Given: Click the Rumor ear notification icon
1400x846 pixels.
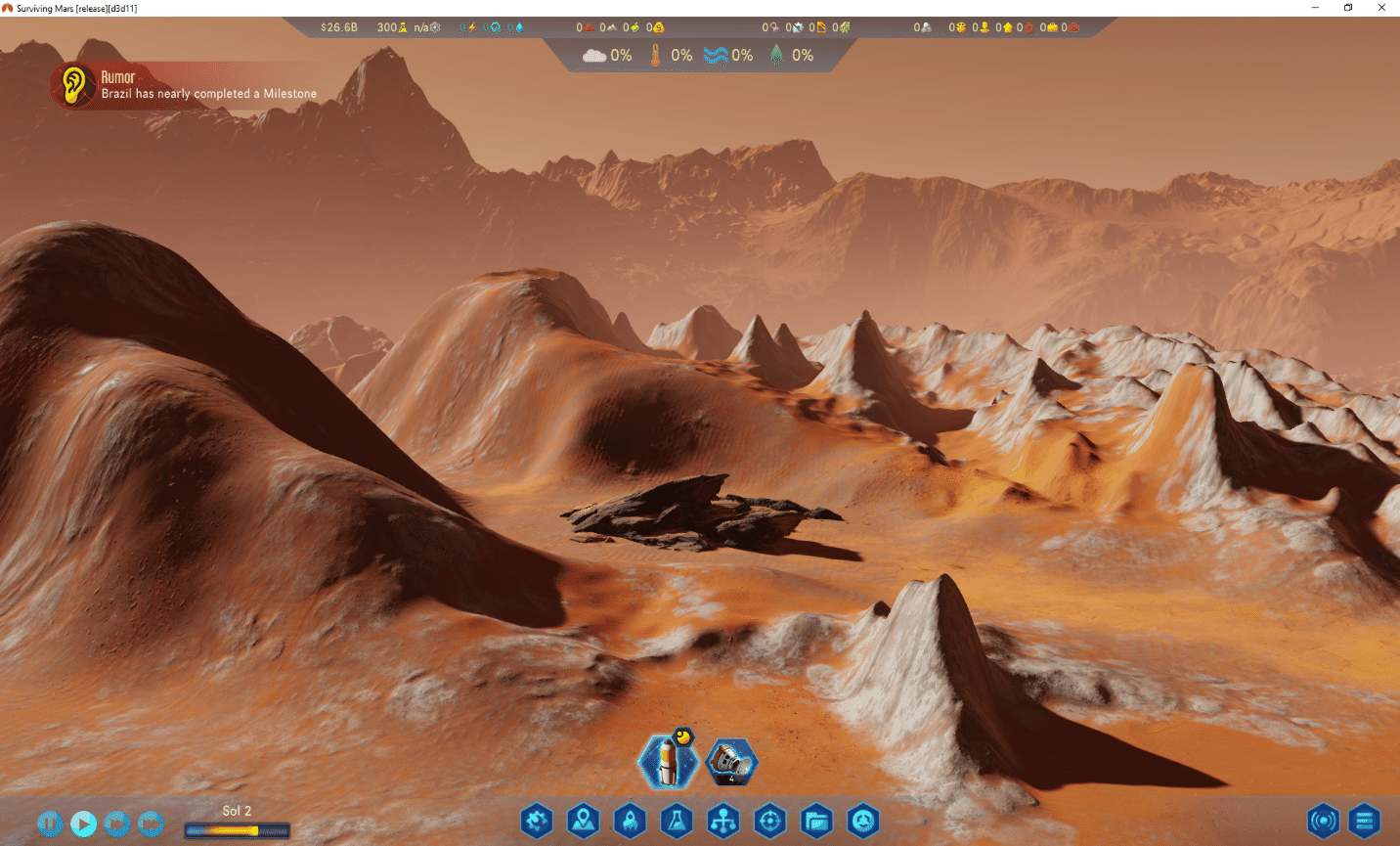Looking at the screenshot, I should click(73, 85).
